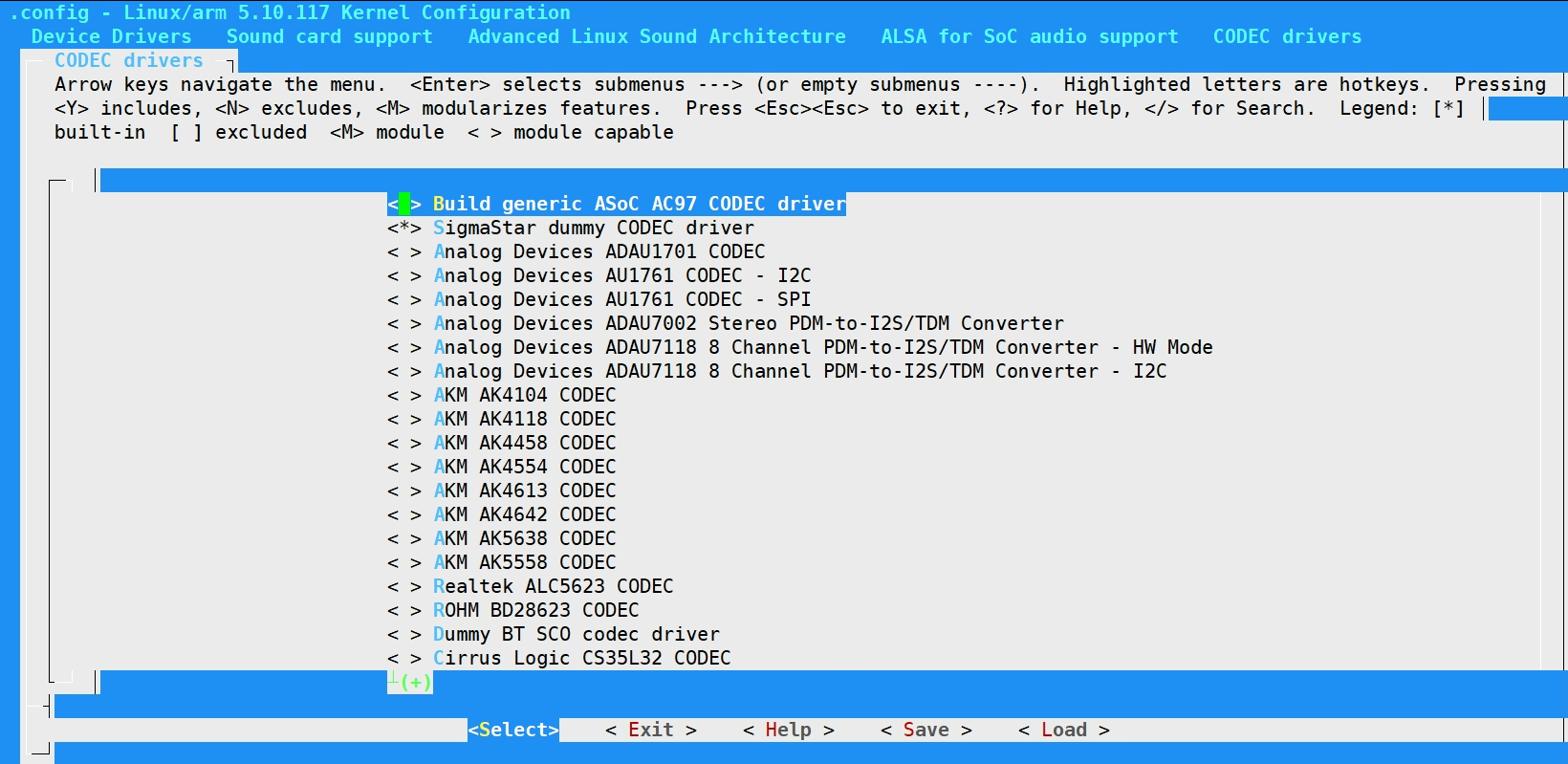This screenshot has height=764, width=1568.
Task: Toggle Realtek ALC5623 CODEC tristate box
Action: coord(404,586)
